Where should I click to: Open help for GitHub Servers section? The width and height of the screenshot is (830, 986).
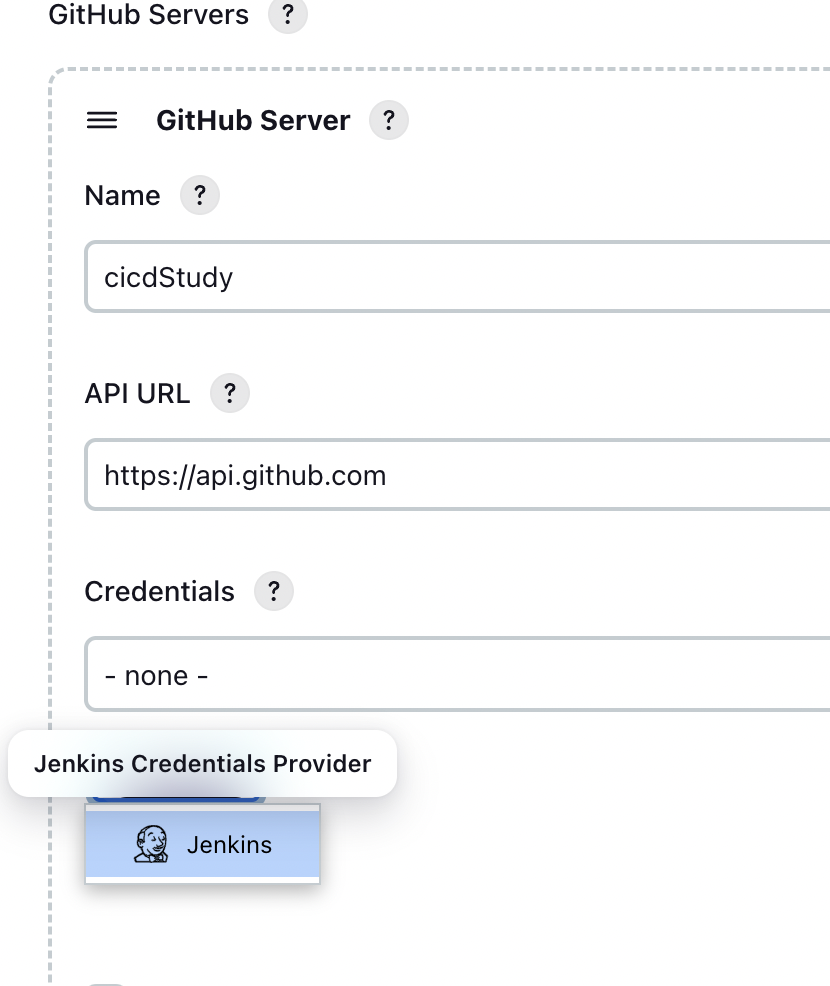pos(287,14)
